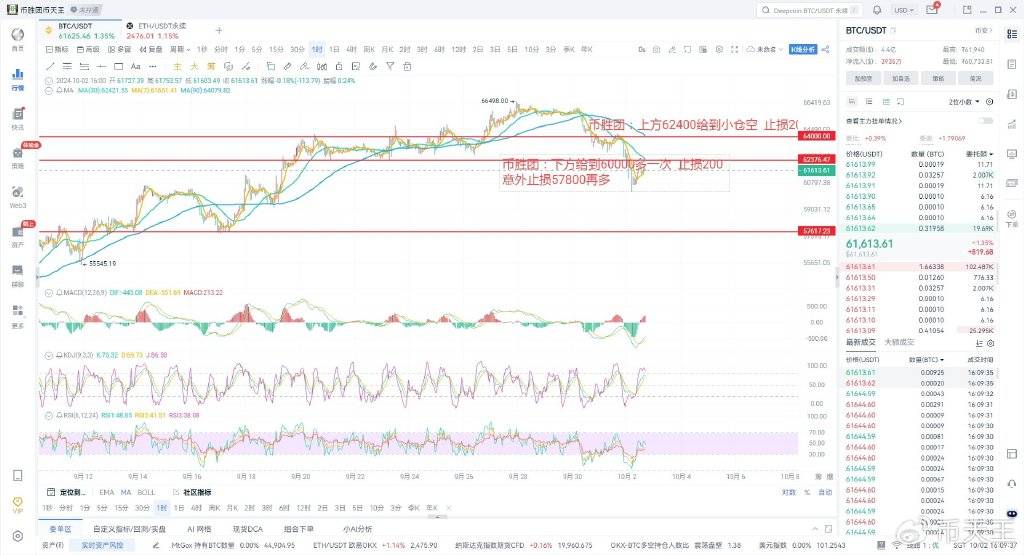Collapse the MA indicator legend row
The width and height of the screenshot is (1024, 555).
click(x=49, y=90)
